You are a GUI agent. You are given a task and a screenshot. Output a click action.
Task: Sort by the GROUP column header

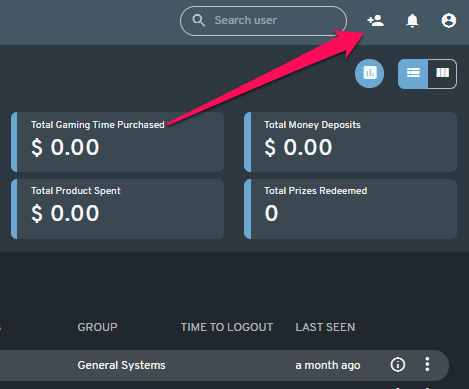(x=97, y=327)
